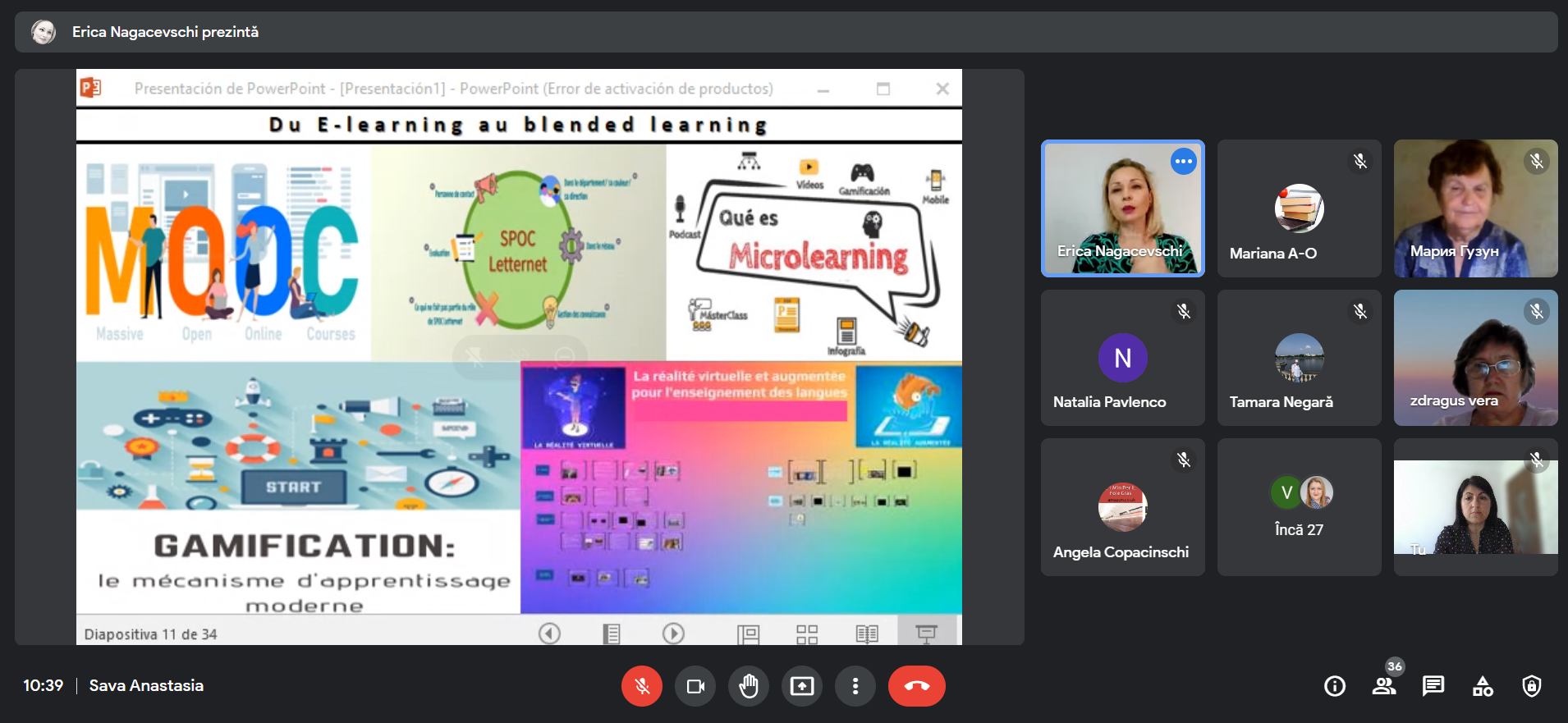Show the participants list

[x=1384, y=686]
